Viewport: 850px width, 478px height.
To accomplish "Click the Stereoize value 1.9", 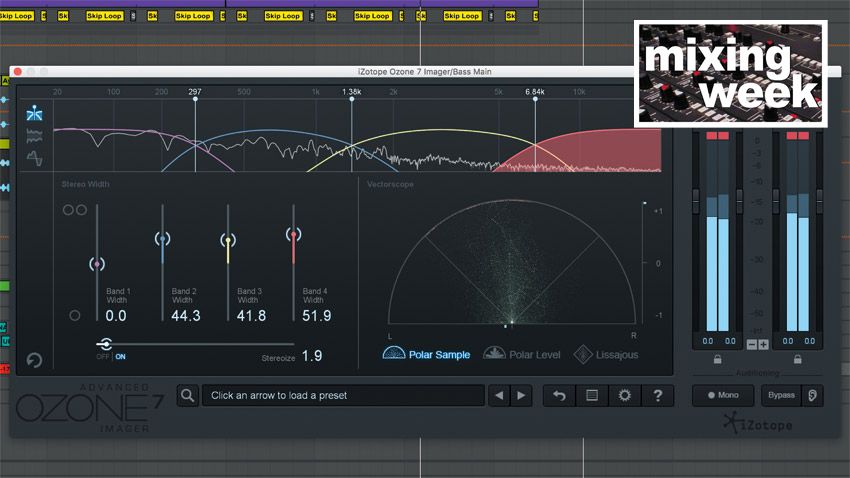I will click(312, 356).
